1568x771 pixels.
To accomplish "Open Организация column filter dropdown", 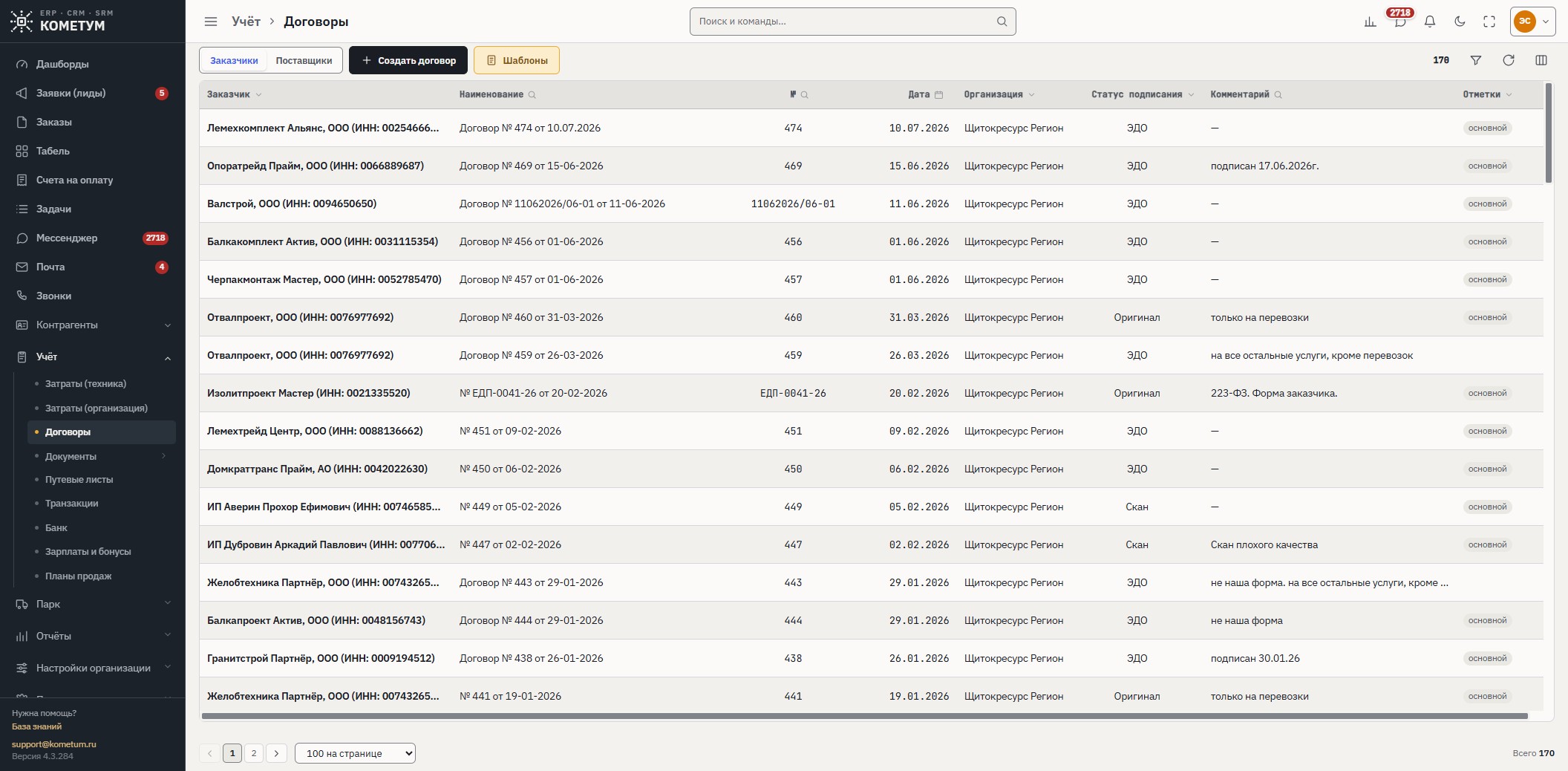I will click(1032, 94).
